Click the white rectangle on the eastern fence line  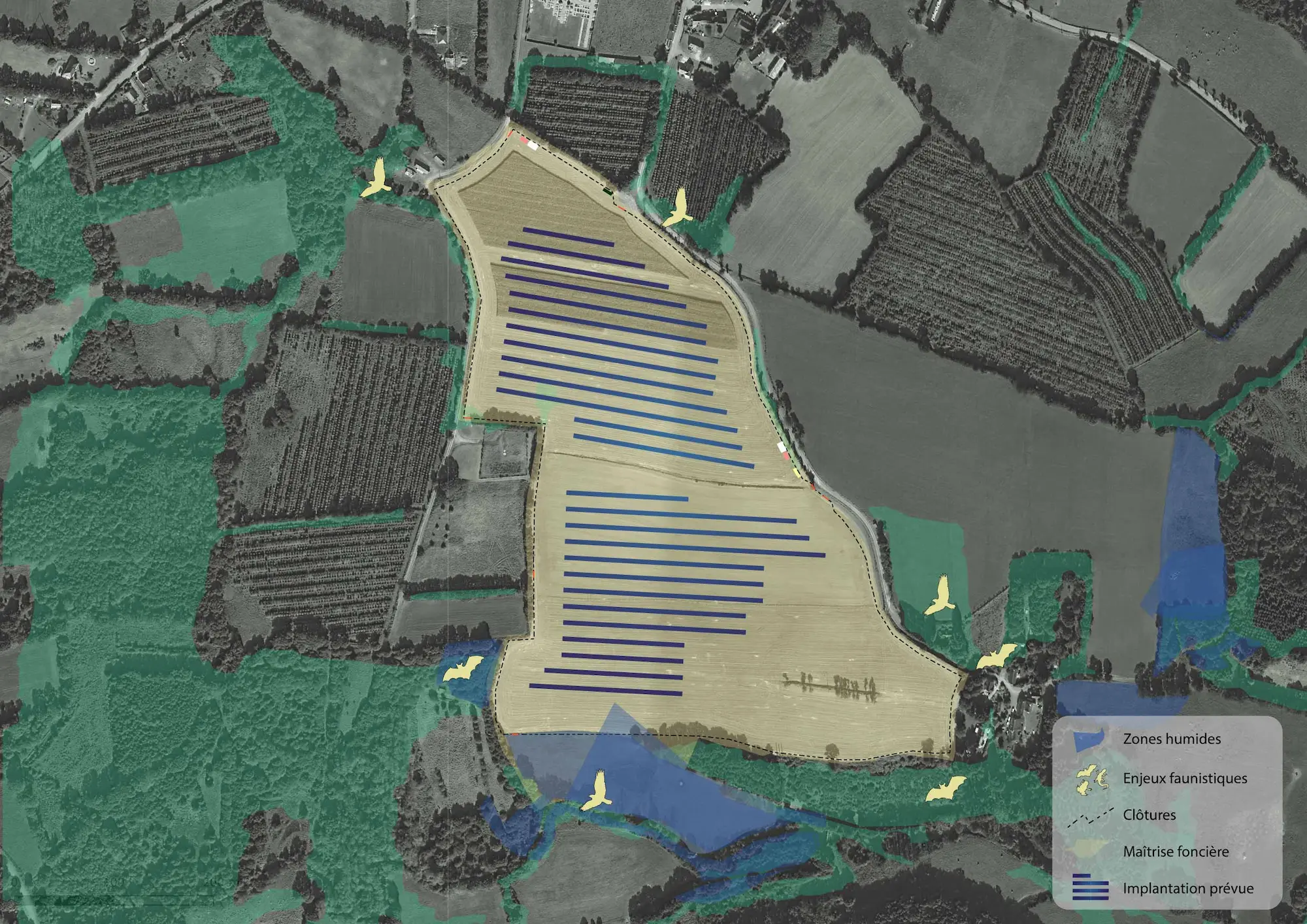[x=781, y=447]
